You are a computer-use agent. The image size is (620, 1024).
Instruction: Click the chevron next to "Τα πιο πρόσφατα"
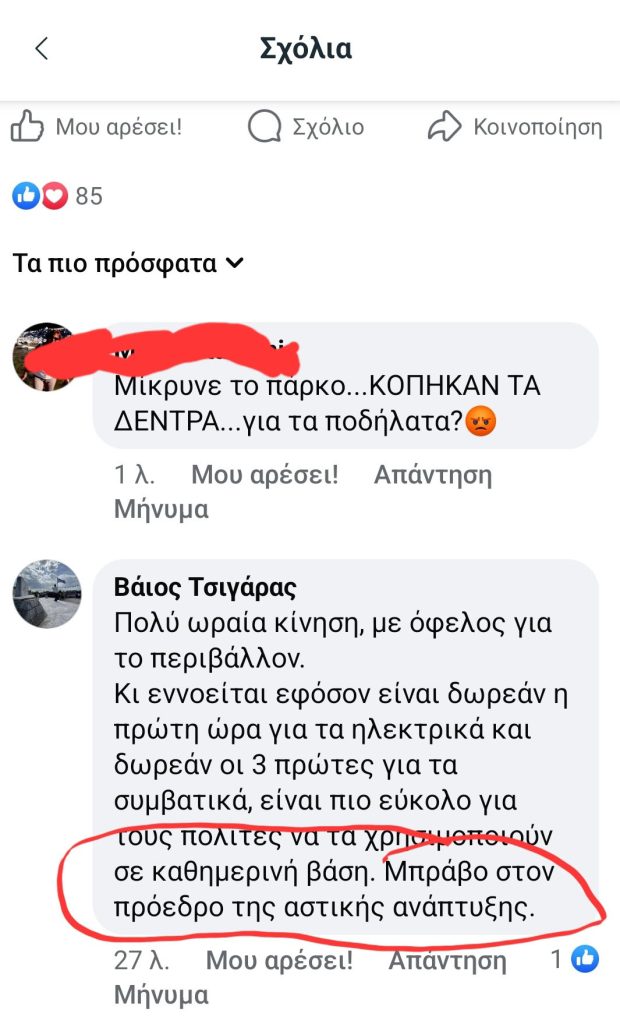point(235,265)
